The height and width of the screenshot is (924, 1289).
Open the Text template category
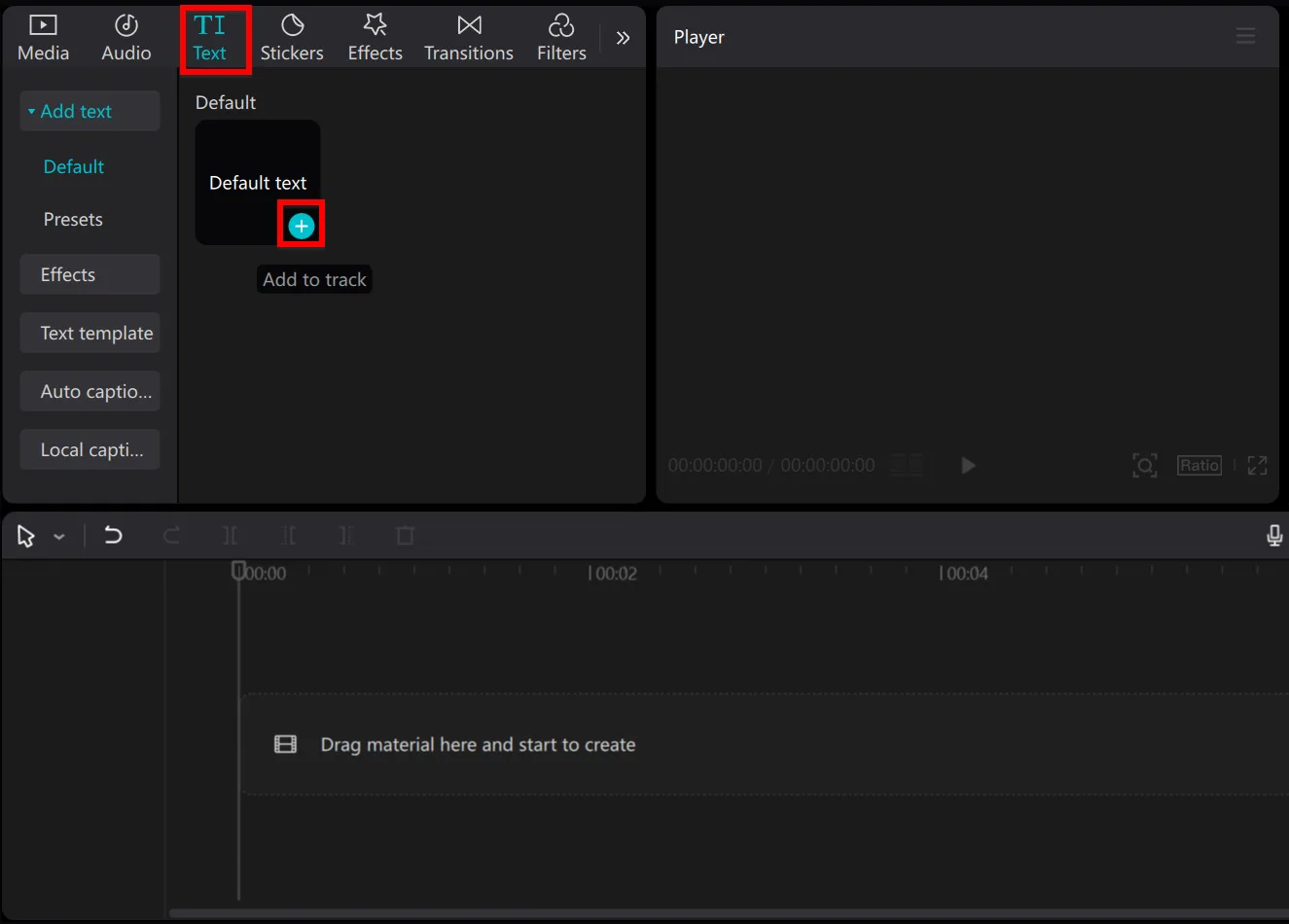90,333
